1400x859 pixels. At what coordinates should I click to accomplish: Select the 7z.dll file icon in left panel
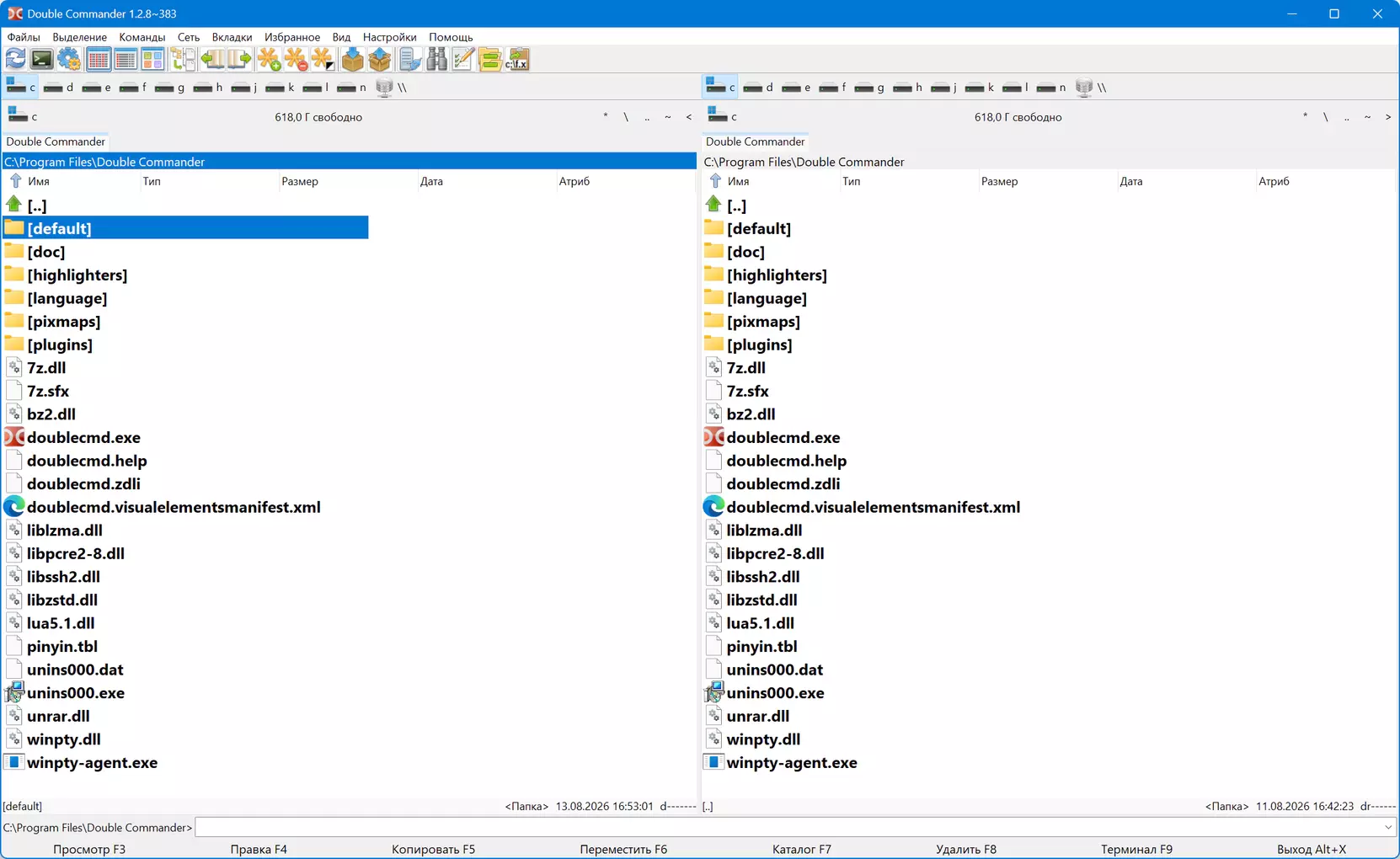(x=14, y=367)
